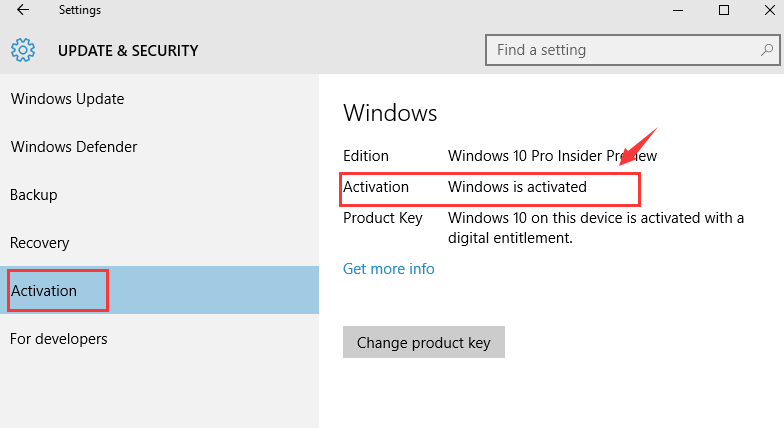Select Windows Defender in the sidebar
The image size is (784, 428).
(x=74, y=147)
